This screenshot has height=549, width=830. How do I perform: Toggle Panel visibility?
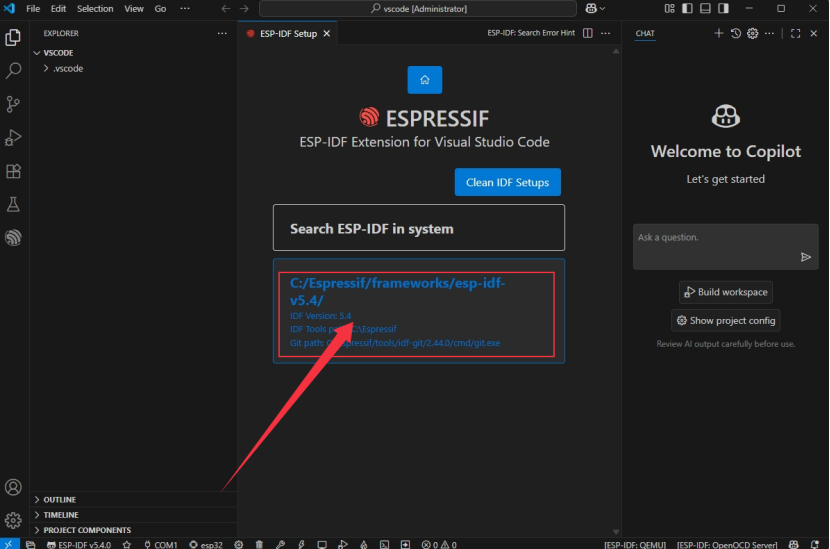click(705, 8)
